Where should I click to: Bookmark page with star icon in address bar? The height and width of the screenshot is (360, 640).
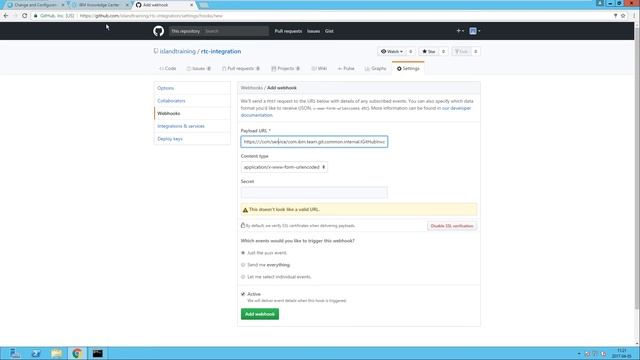[x=623, y=16]
